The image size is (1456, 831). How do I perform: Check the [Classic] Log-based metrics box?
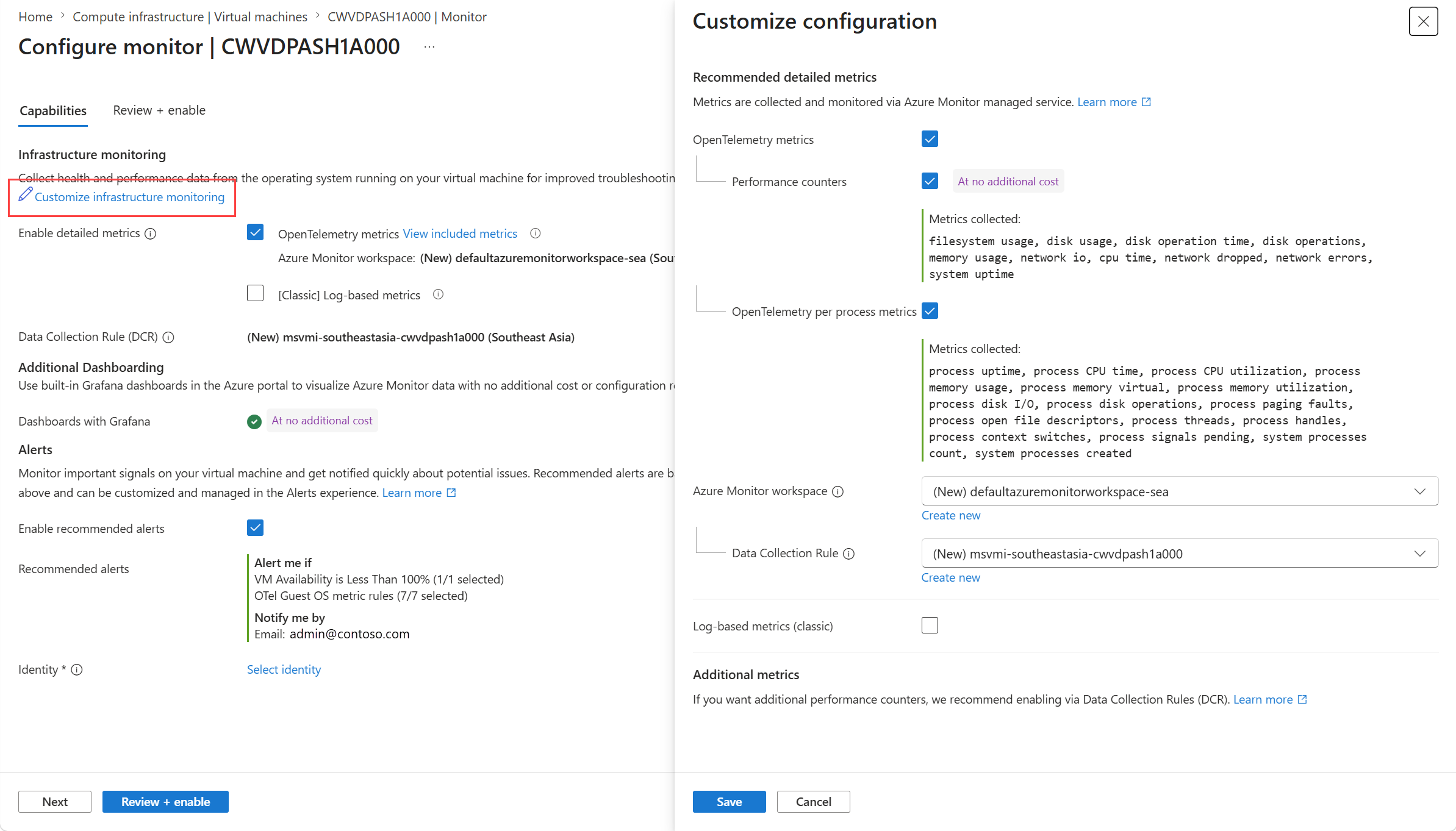click(x=255, y=293)
